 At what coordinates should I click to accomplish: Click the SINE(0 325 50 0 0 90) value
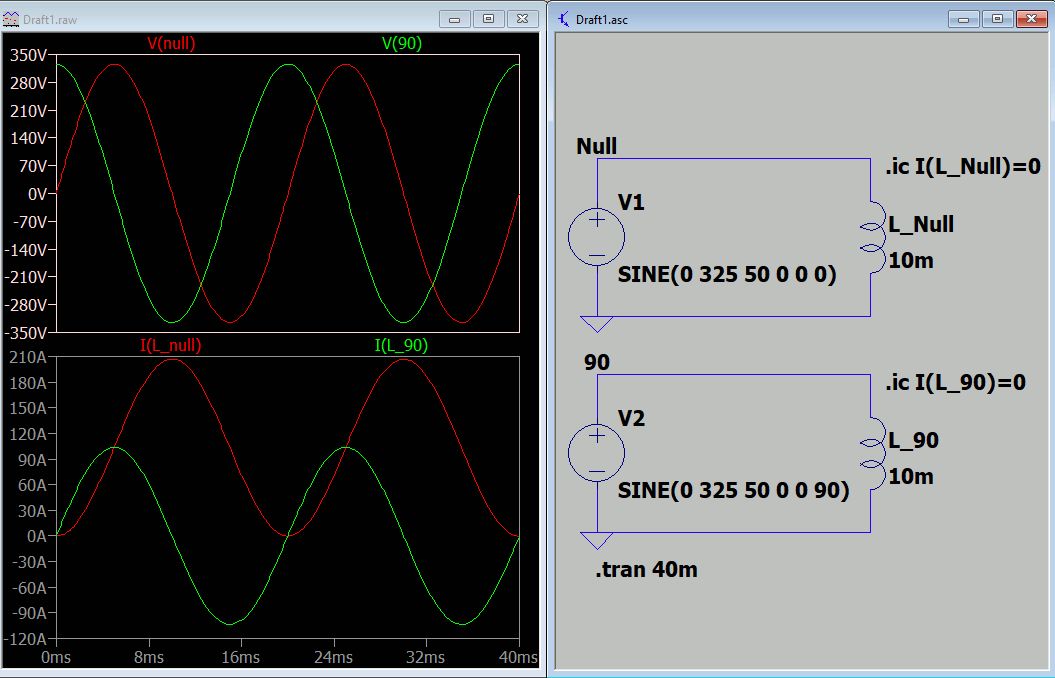click(733, 490)
